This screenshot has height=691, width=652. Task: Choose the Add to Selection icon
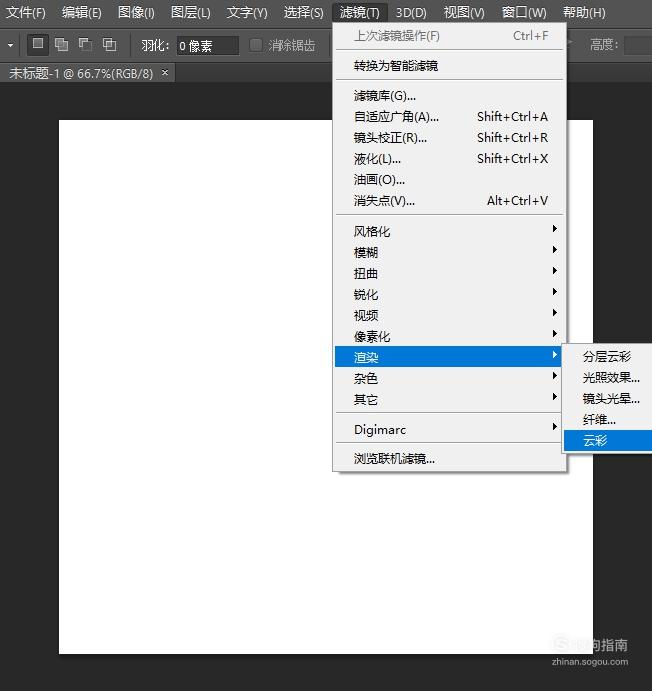tap(62, 45)
